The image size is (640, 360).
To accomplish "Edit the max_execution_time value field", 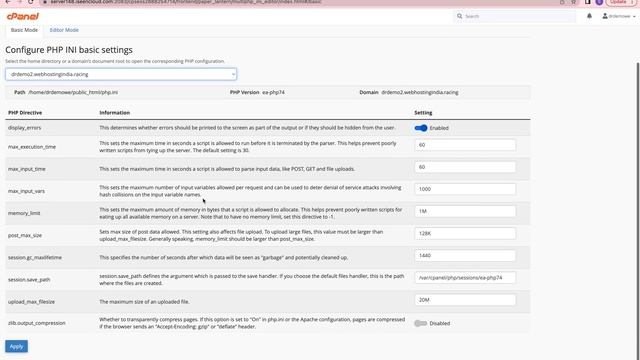I will tap(465, 145).
